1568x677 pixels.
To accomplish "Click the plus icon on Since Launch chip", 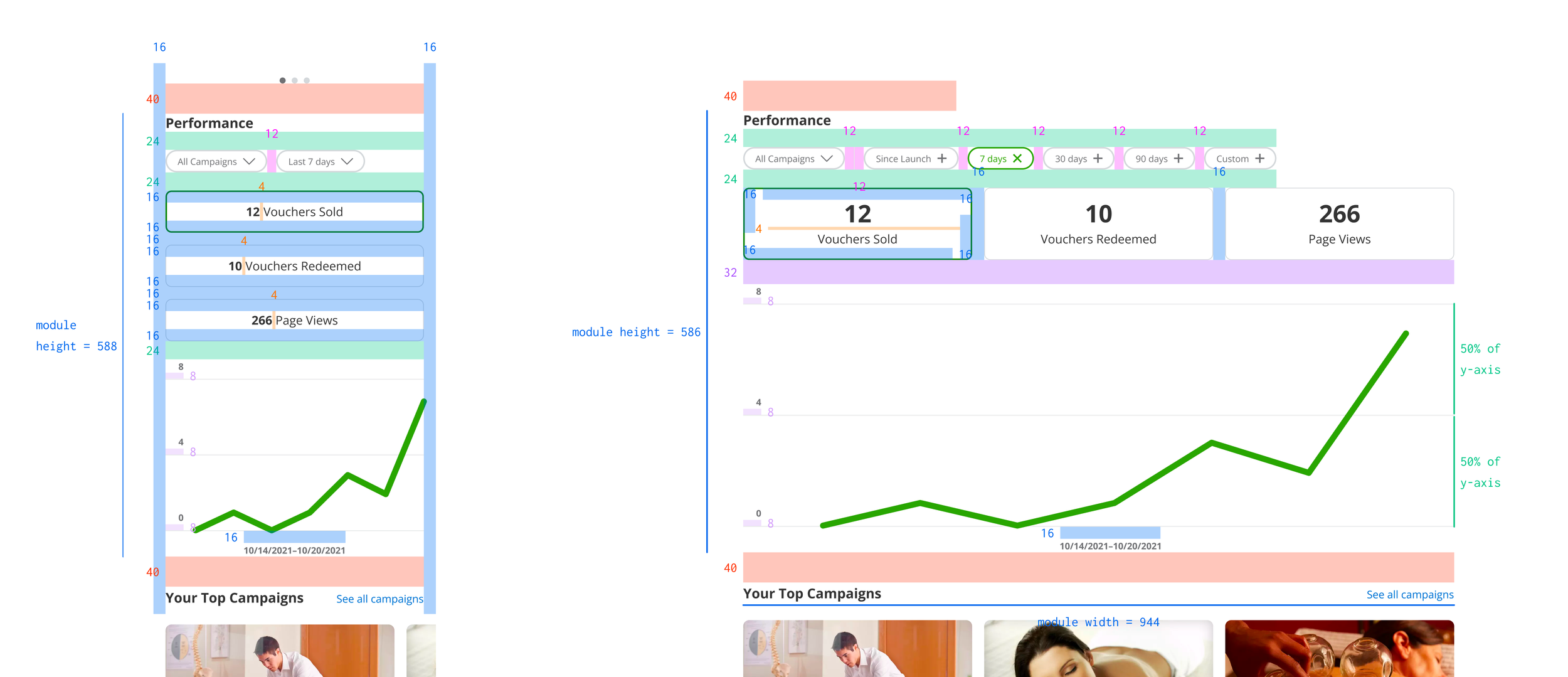I will [941, 159].
